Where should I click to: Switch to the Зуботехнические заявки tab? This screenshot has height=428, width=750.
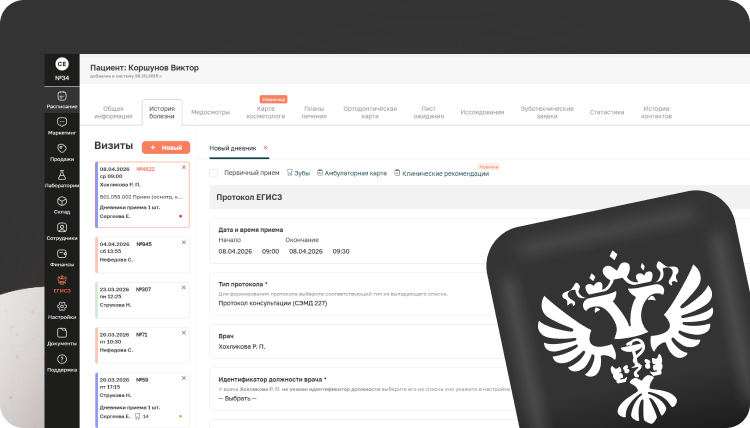(547, 112)
